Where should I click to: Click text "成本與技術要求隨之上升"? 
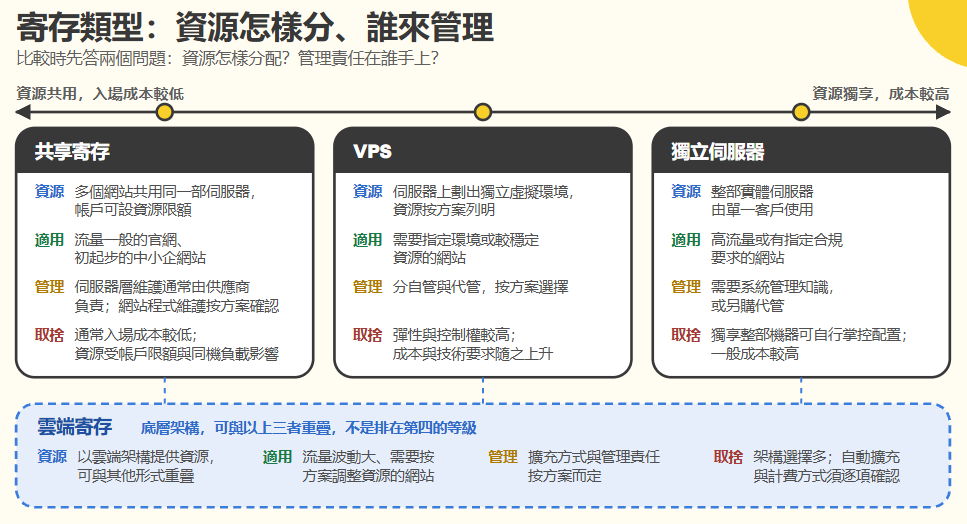click(473, 354)
